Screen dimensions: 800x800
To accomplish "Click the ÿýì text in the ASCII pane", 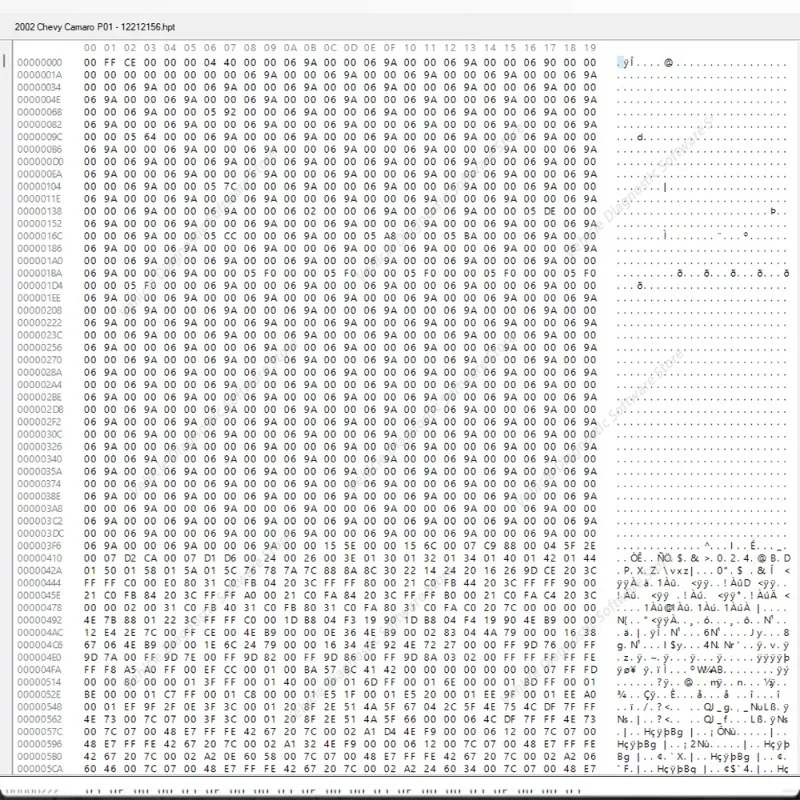I will (626, 61).
